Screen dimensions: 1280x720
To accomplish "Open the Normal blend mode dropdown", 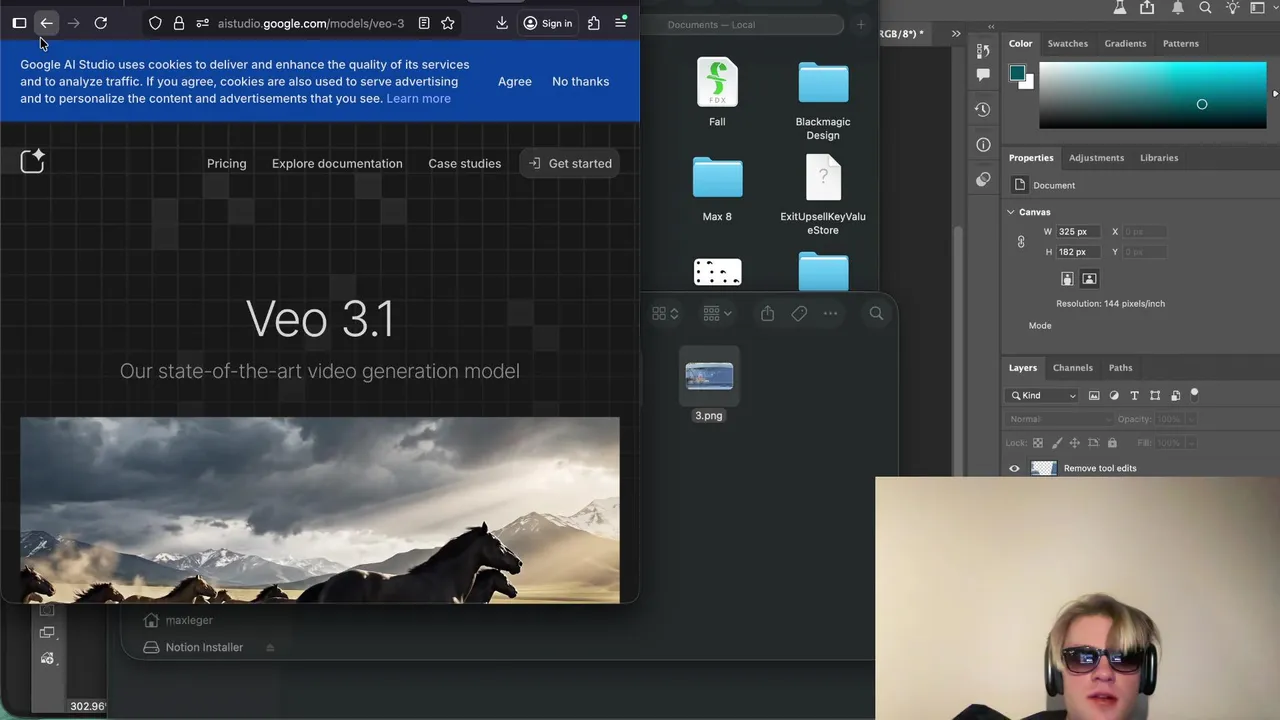I will coord(1058,419).
